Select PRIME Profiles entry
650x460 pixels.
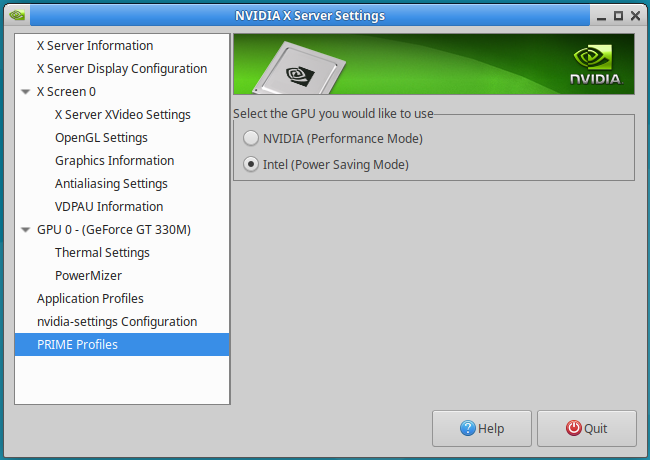(122, 344)
